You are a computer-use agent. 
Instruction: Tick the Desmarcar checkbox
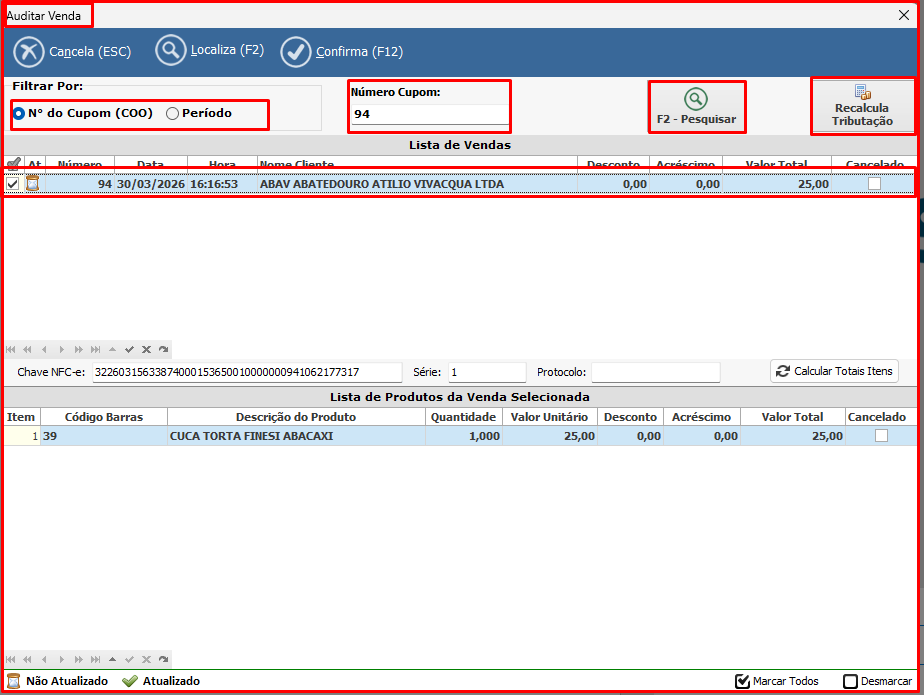(x=850, y=681)
